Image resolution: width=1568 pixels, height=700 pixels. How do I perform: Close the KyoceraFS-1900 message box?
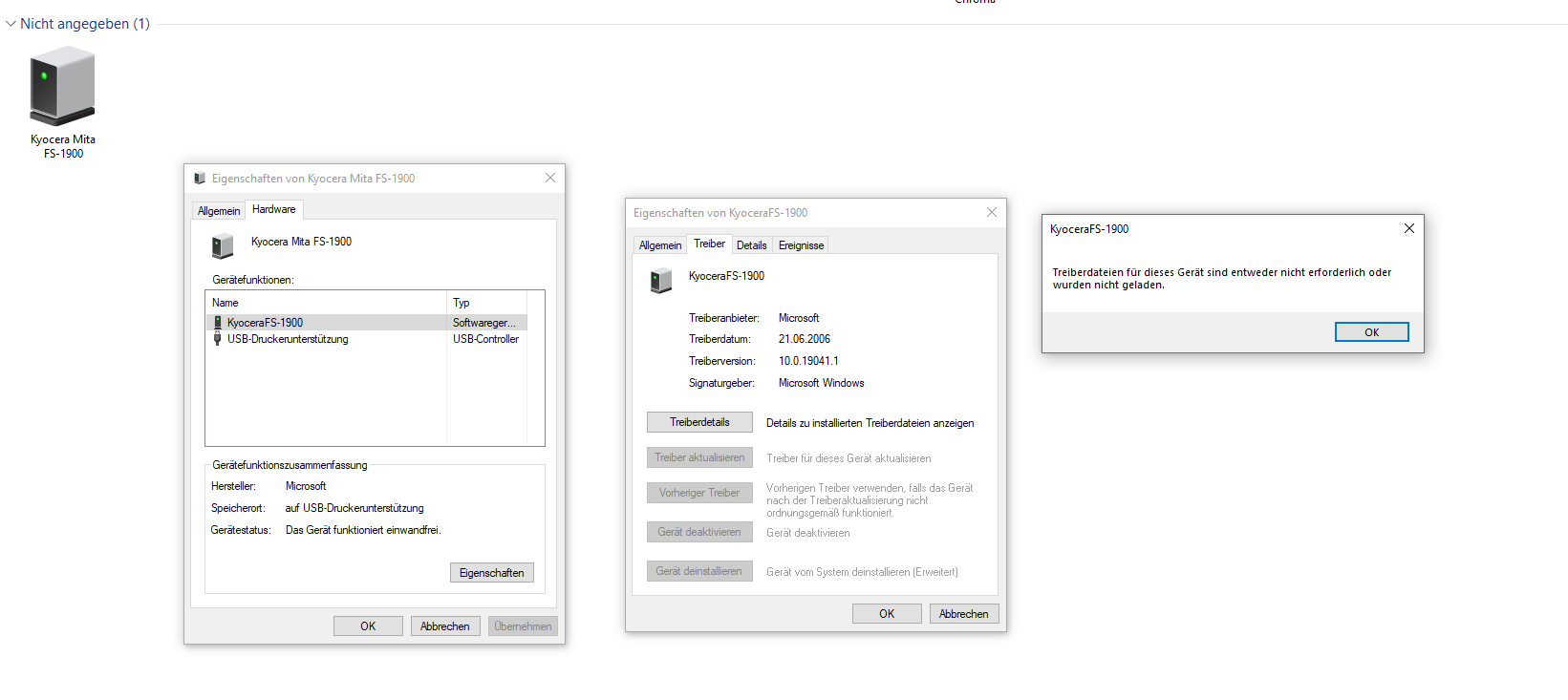point(1409,228)
